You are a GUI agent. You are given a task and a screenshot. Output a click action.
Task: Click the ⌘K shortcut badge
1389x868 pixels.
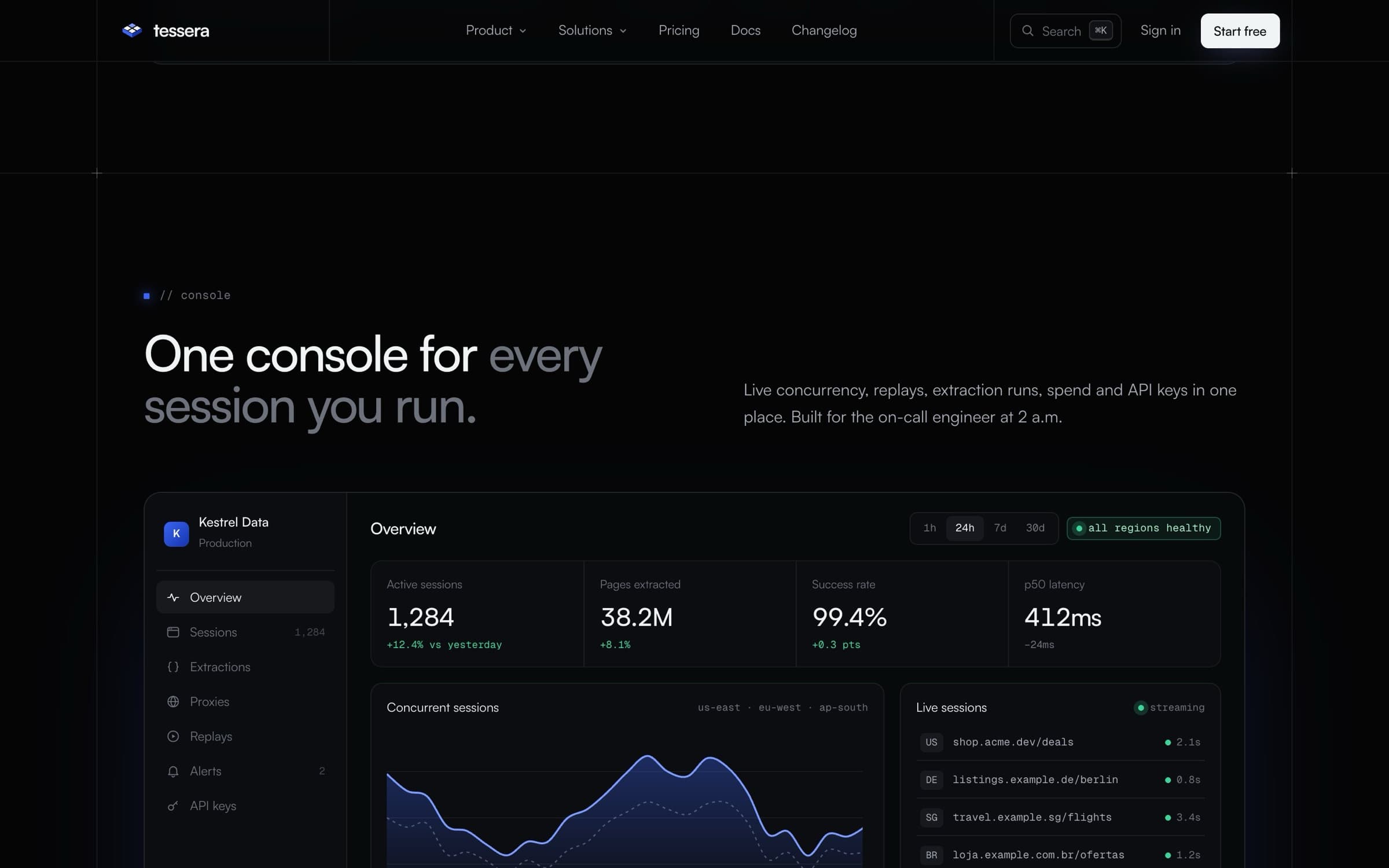pos(1100,30)
